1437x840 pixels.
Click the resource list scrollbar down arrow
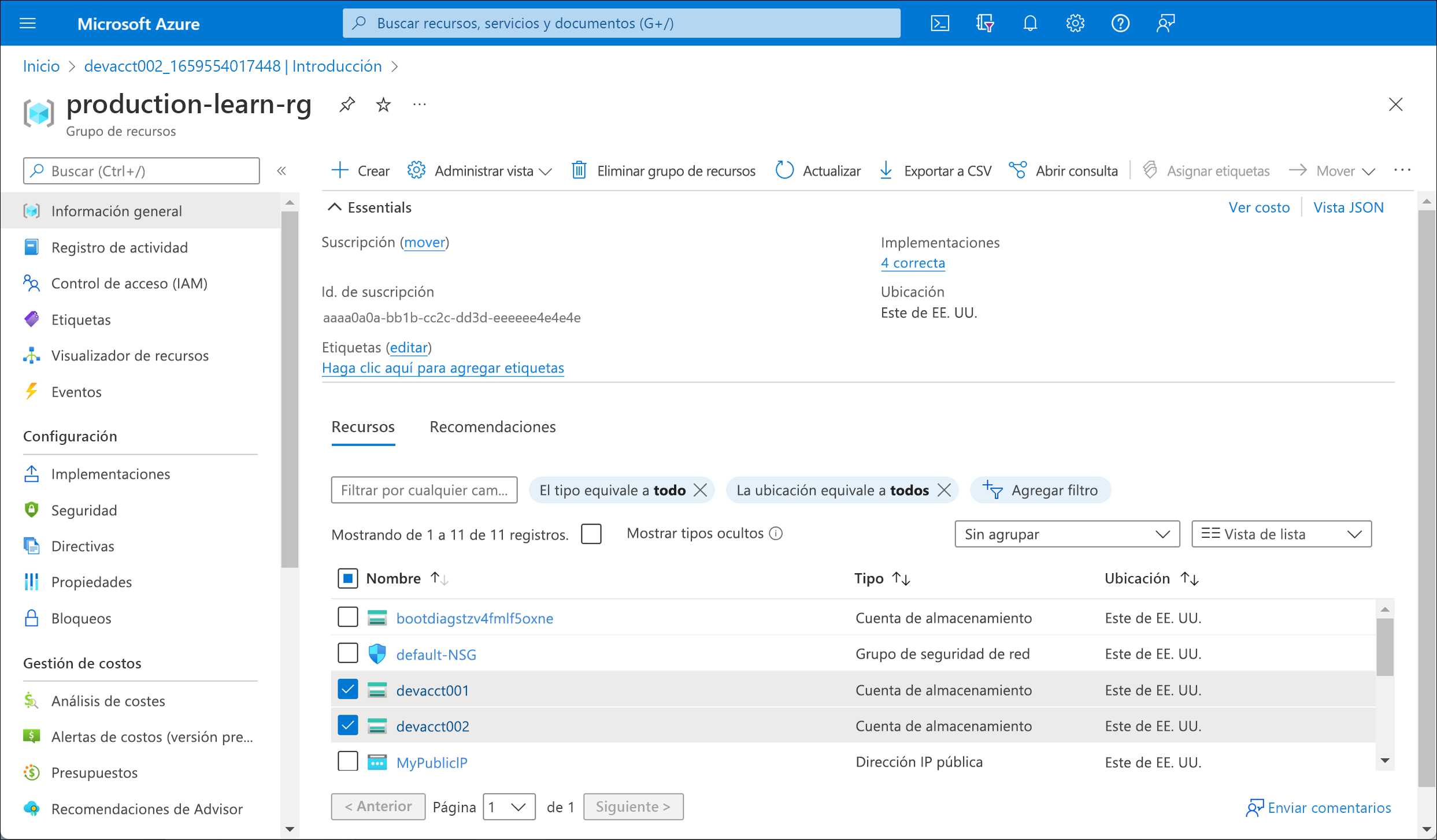[x=1385, y=761]
